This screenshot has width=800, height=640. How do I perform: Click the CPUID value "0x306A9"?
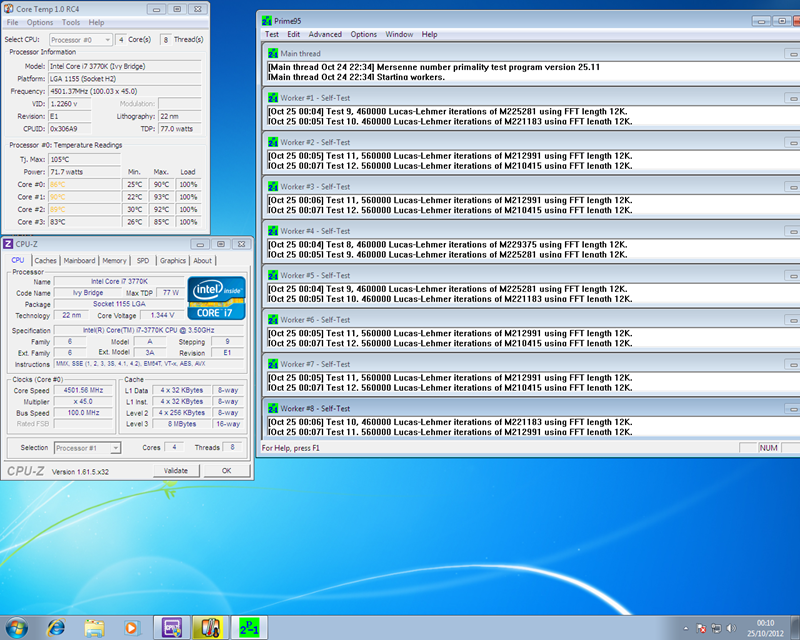70,129
